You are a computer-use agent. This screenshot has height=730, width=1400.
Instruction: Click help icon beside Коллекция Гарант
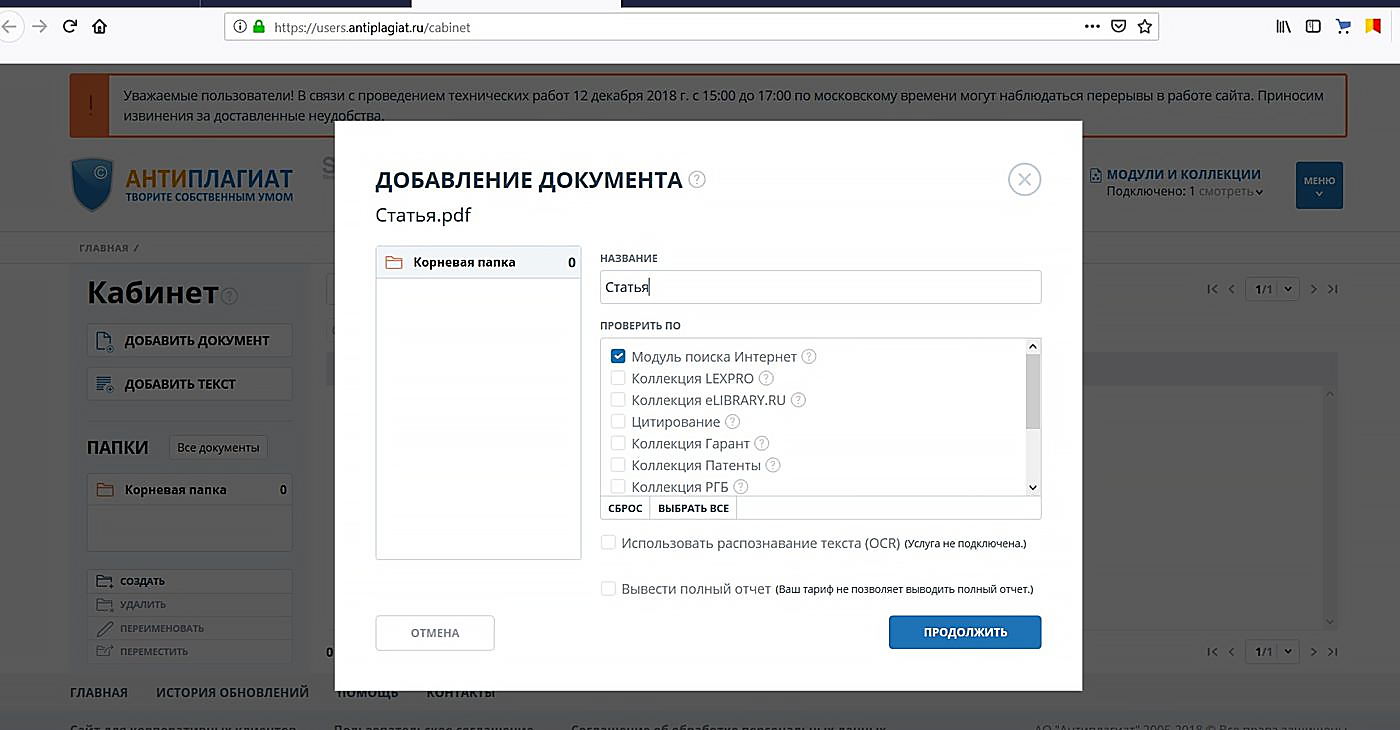762,443
